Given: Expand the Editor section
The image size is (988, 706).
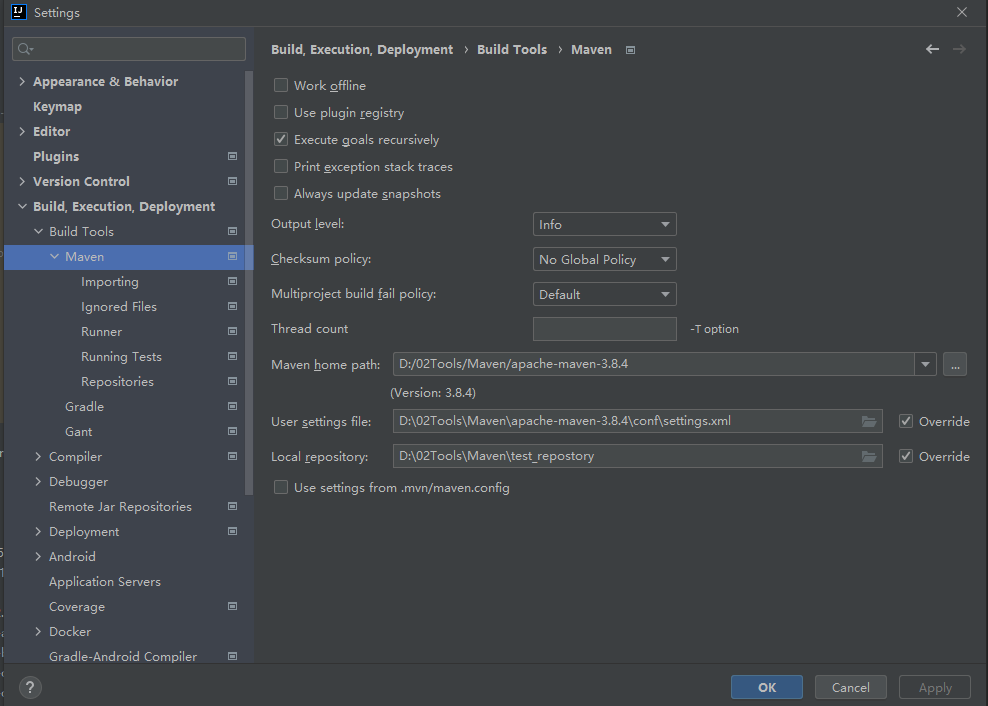Looking at the screenshot, I should point(22,131).
